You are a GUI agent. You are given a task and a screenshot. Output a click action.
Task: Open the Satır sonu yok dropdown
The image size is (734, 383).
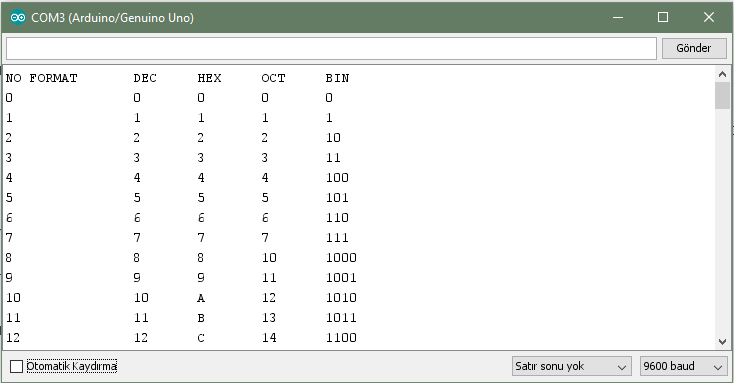(x=571, y=366)
